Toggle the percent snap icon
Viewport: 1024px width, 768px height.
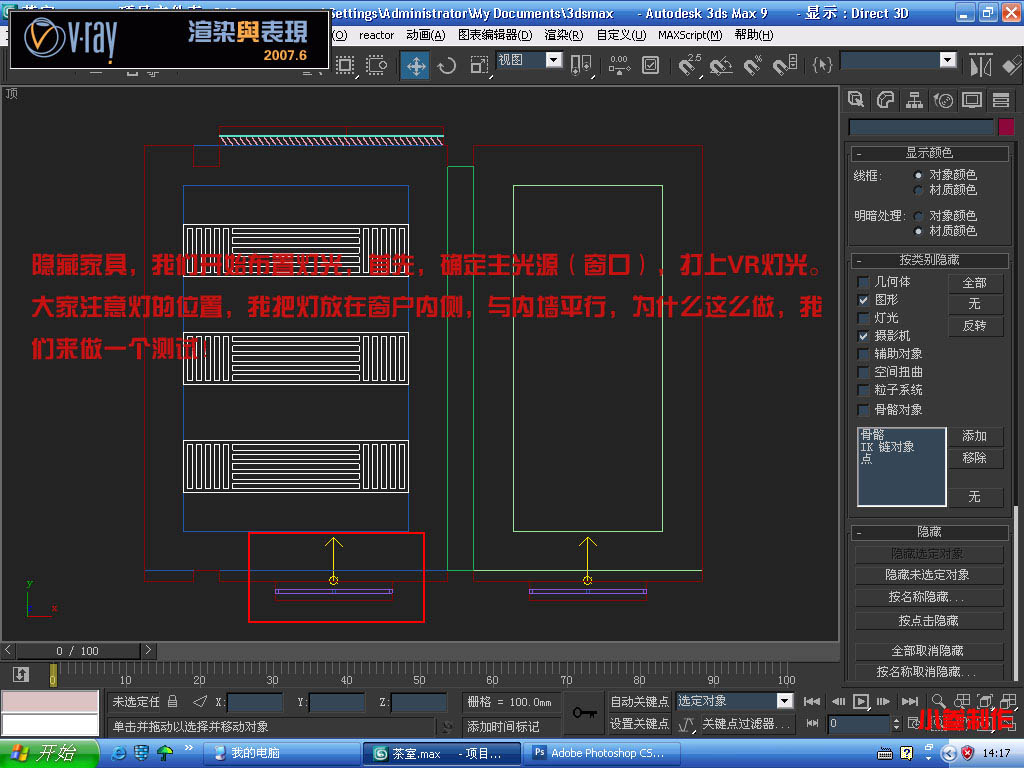752,65
